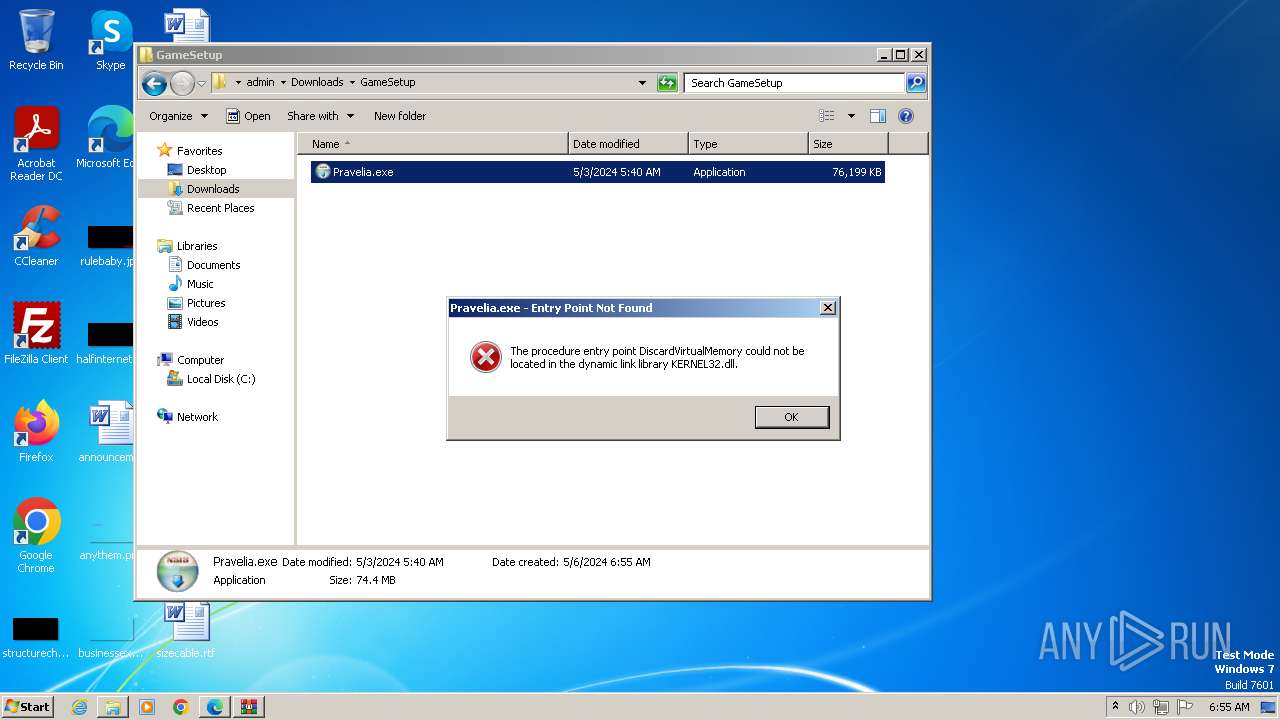
Task: Open Desktop in Favorites
Action: [x=206, y=170]
